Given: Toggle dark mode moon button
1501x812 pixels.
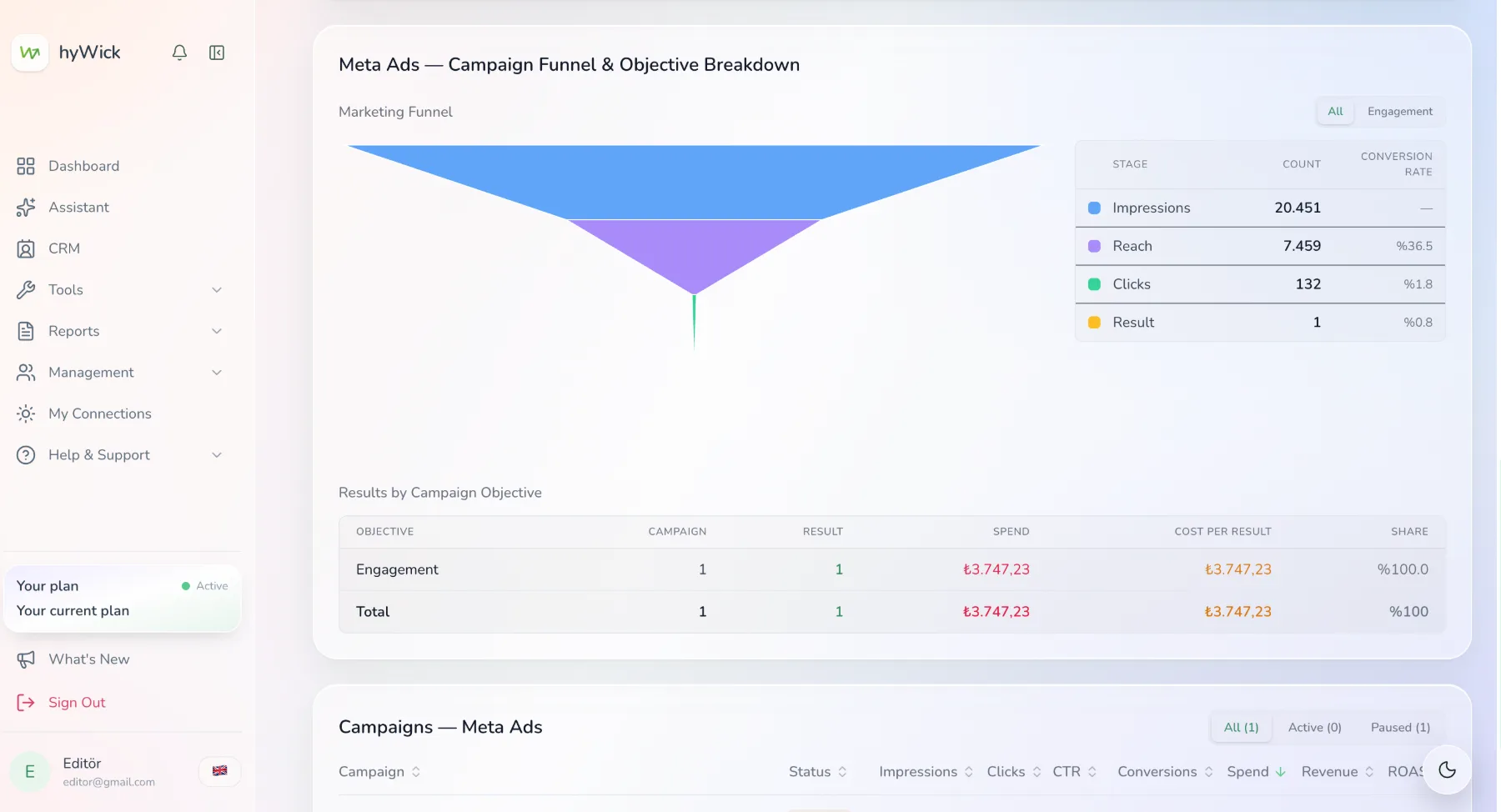Looking at the screenshot, I should pyautogui.click(x=1448, y=770).
